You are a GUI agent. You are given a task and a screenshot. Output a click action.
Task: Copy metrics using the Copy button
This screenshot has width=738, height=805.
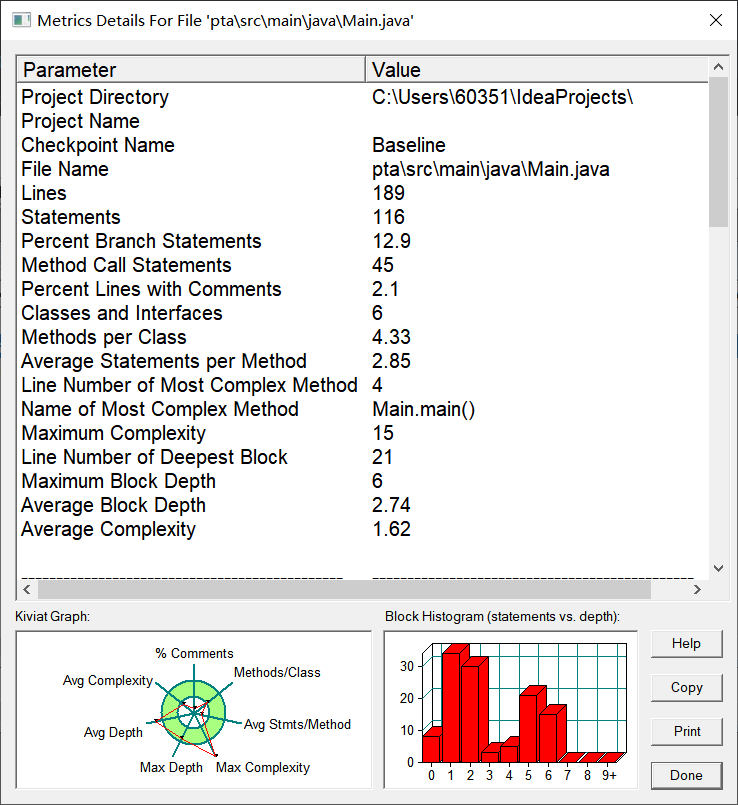point(686,688)
